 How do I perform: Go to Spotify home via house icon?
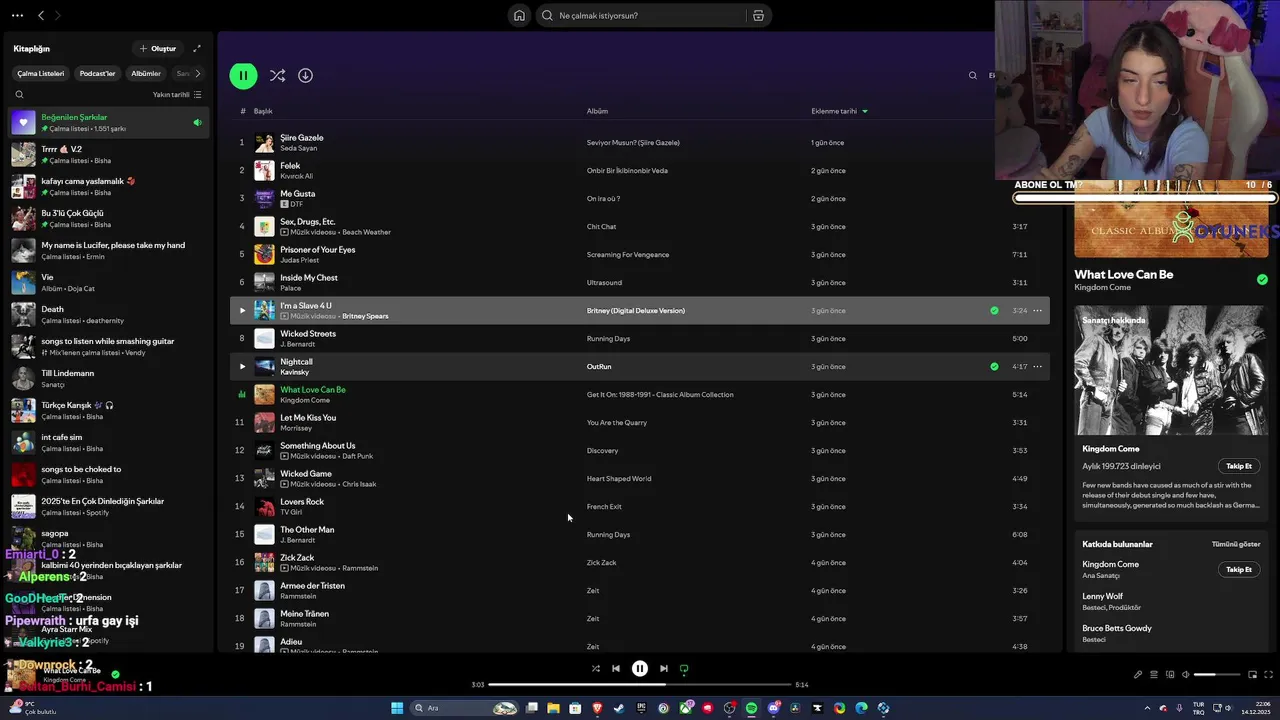[x=519, y=15]
